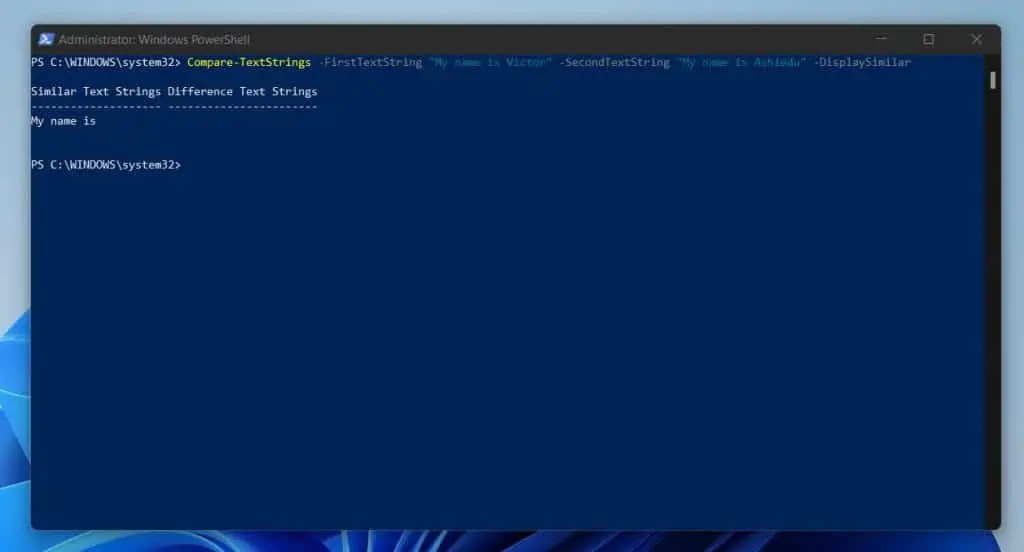Click the 'Difference Text Strings' column header
Viewport: 1024px width, 552px height.
242,91
